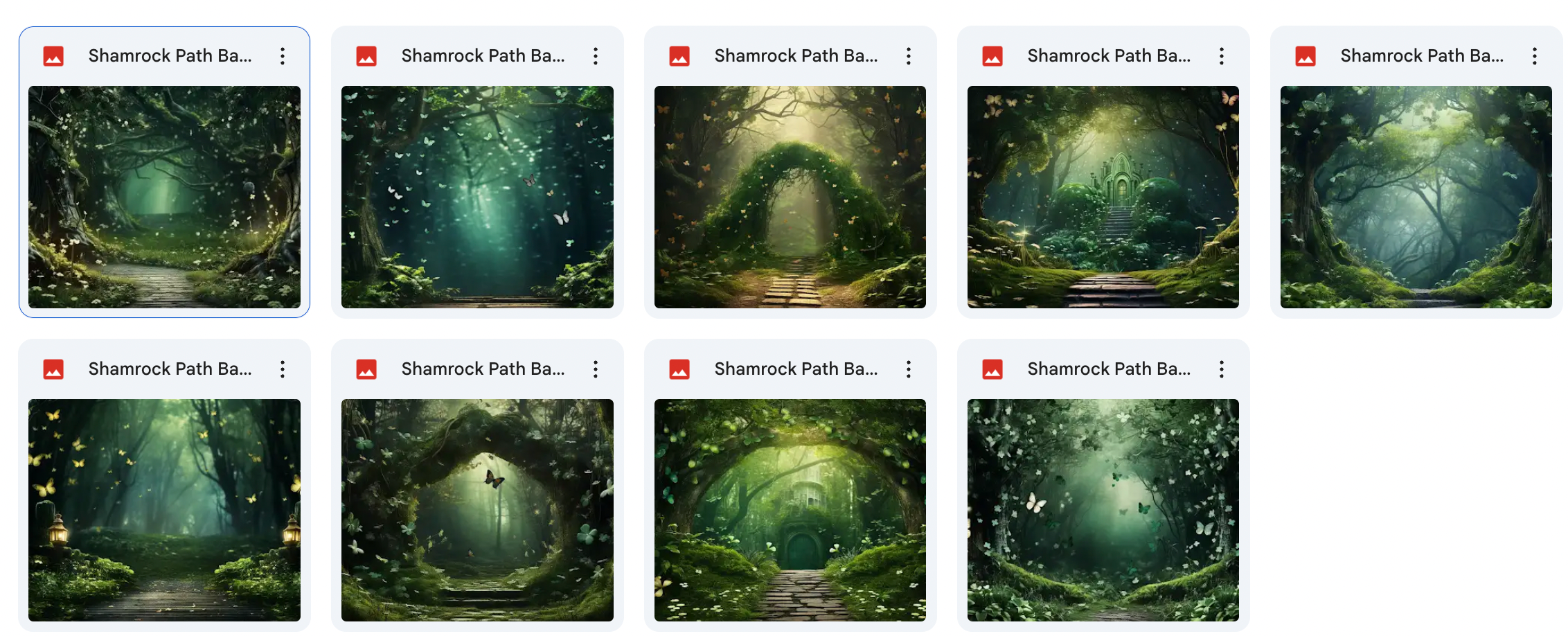This screenshot has width=1568, height=636.
Task: Open three-dot menu of second top-row file
Action: tap(596, 56)
